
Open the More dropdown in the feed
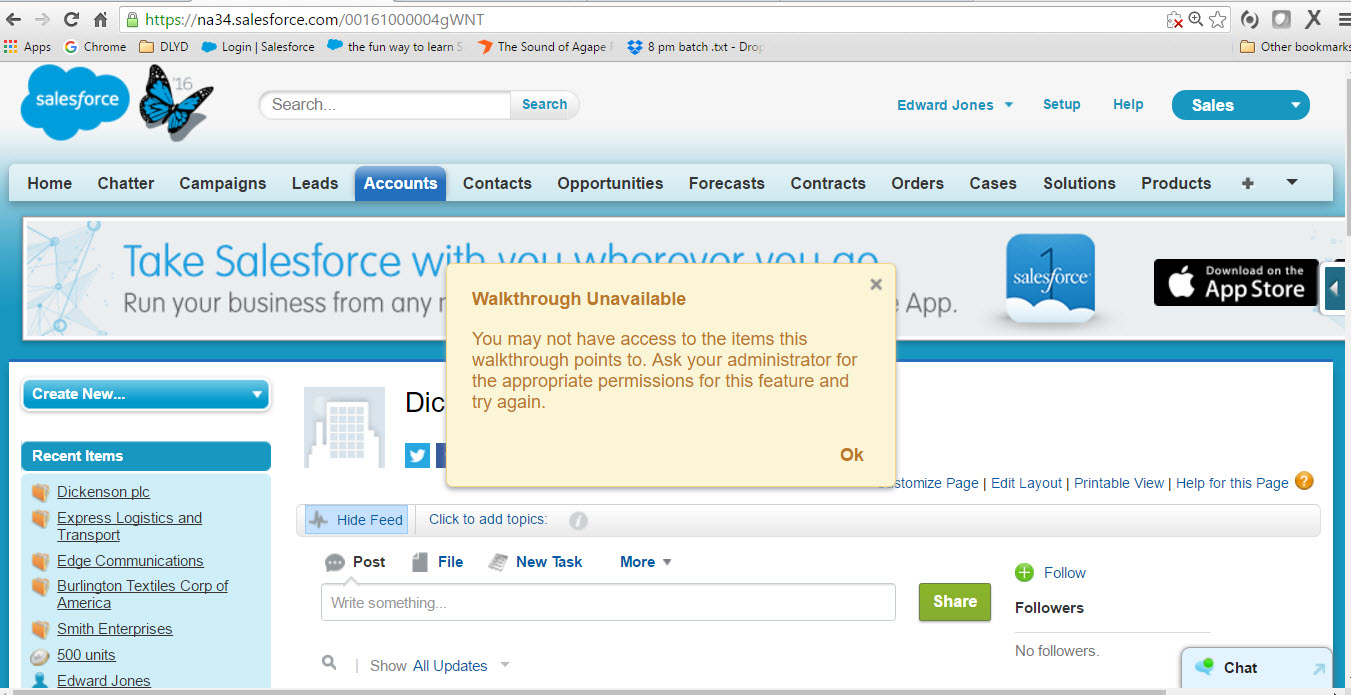pyautogui.click(x=644, y=561)
